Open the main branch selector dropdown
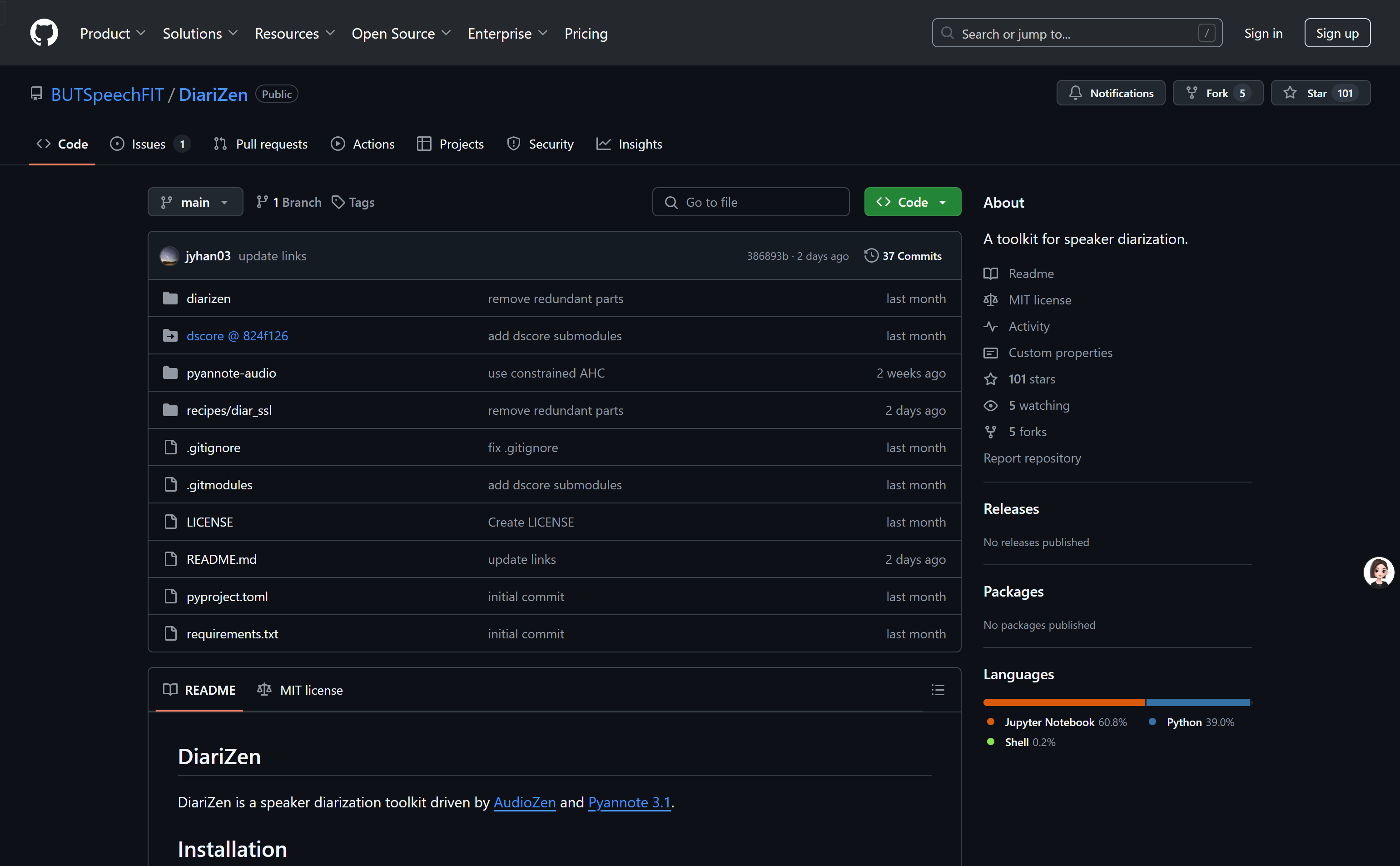 195,202
